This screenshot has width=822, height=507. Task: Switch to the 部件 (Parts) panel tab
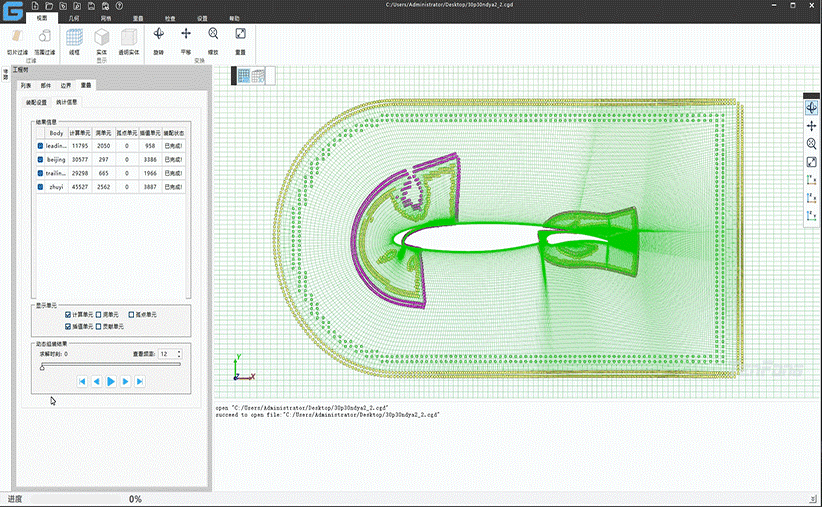pyautogui.click(x=46, y=85)
